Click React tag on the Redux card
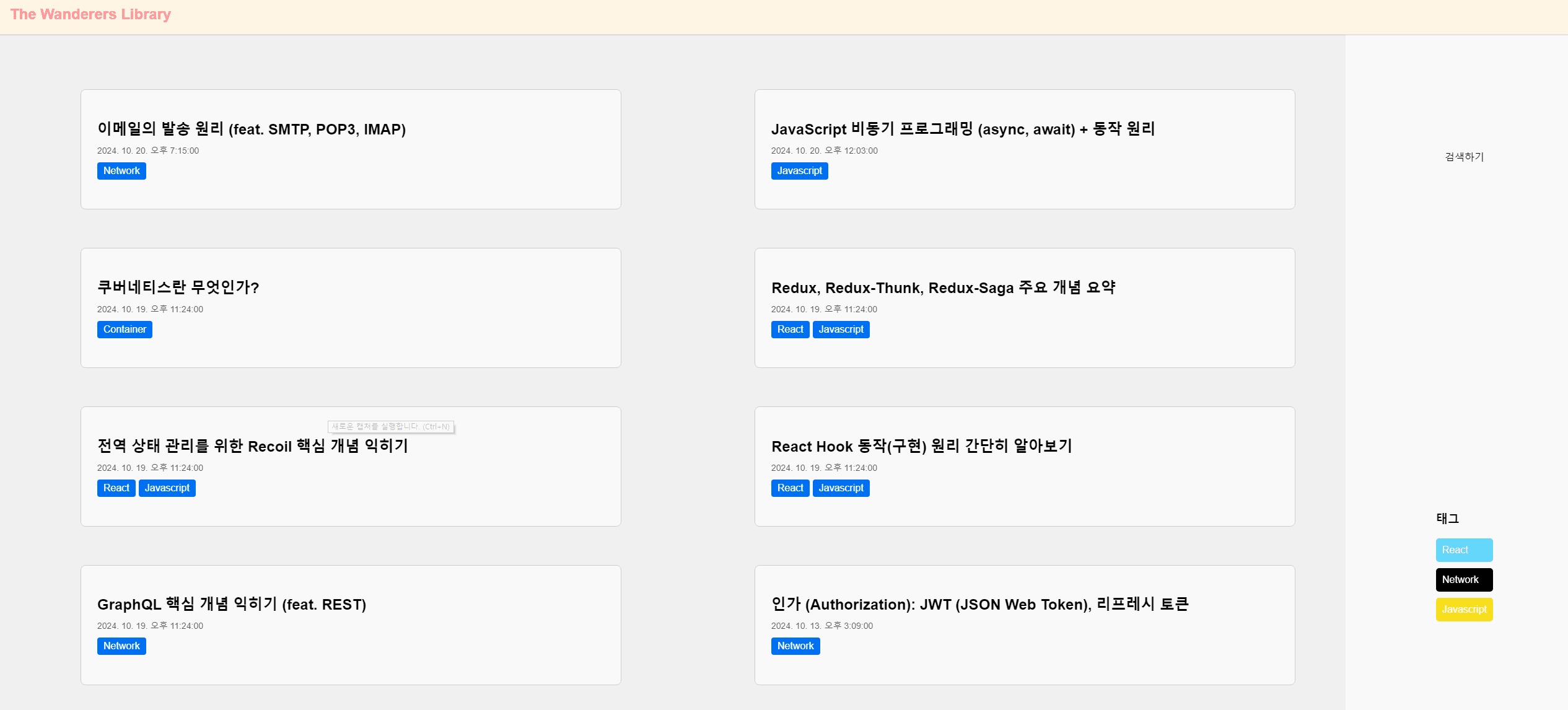 click(x=790, y=329)
